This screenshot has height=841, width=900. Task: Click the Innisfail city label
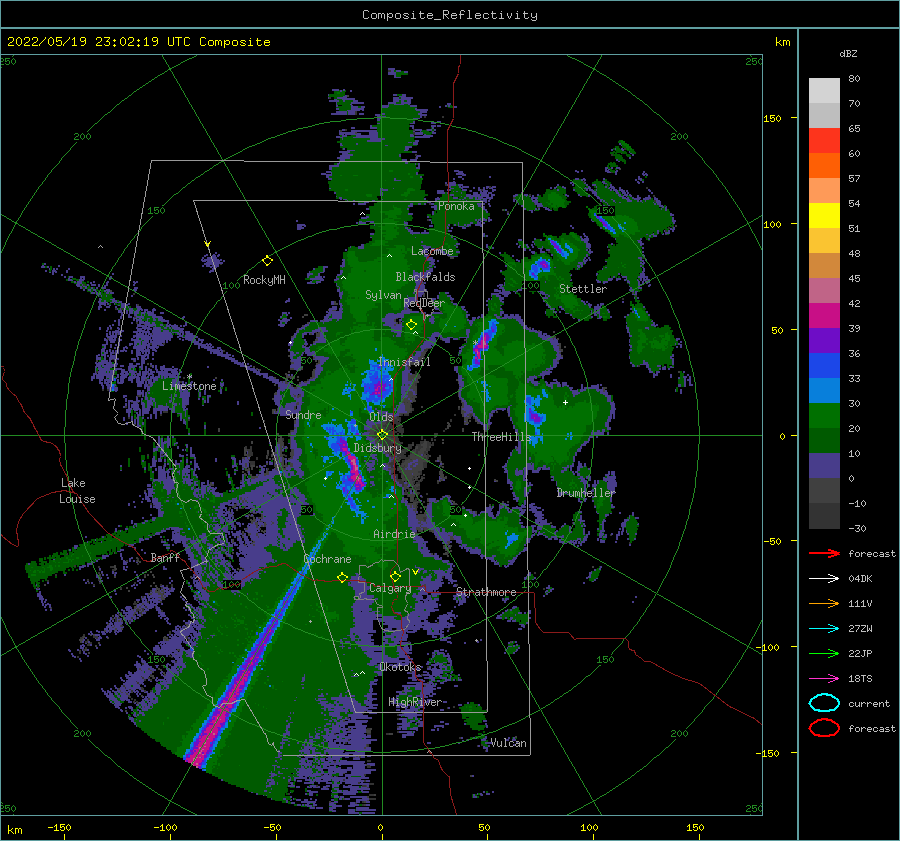(404, 362)
